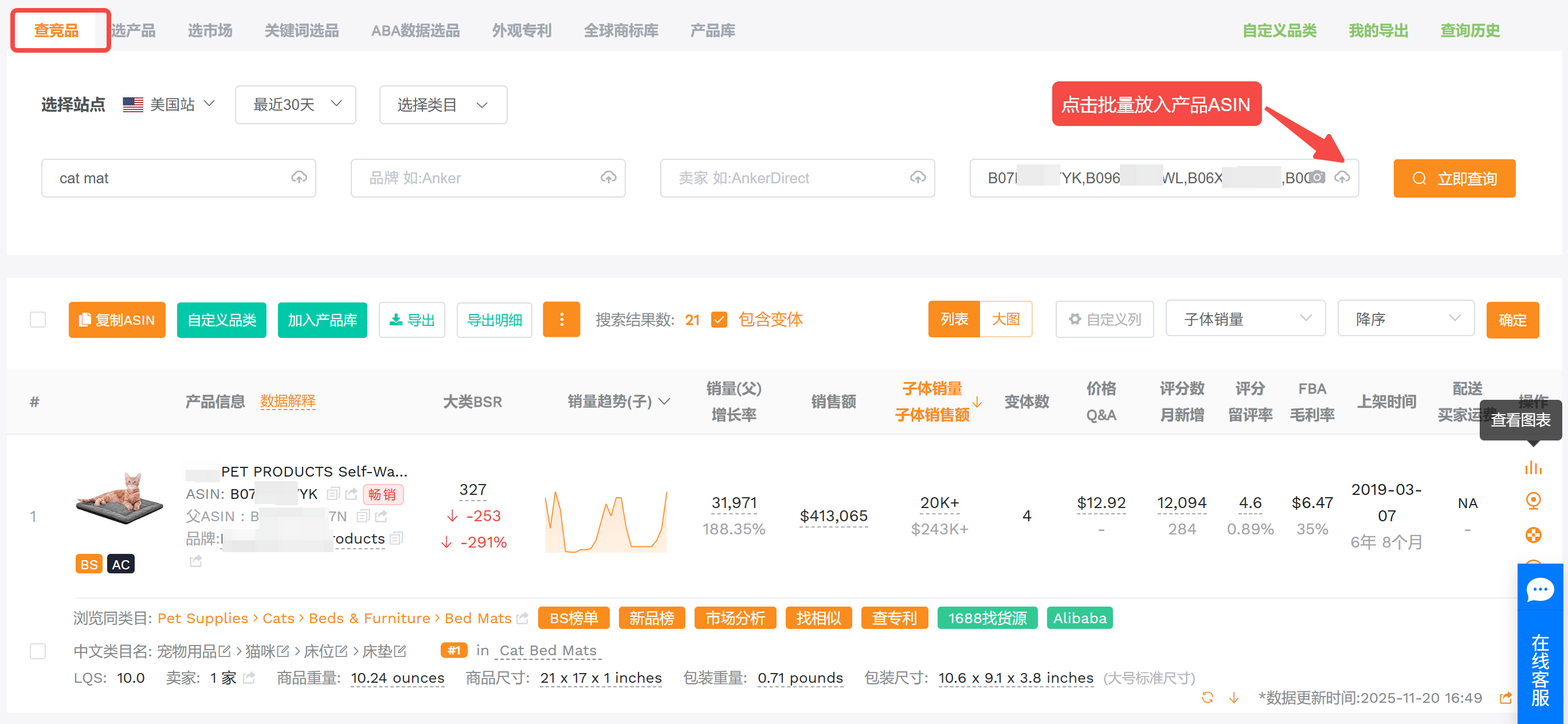Image resolution: width=1568 pixels, height=724 pixels.
Task: Tick the select-all checkbox in toolbar
Action: coord(38,320)
